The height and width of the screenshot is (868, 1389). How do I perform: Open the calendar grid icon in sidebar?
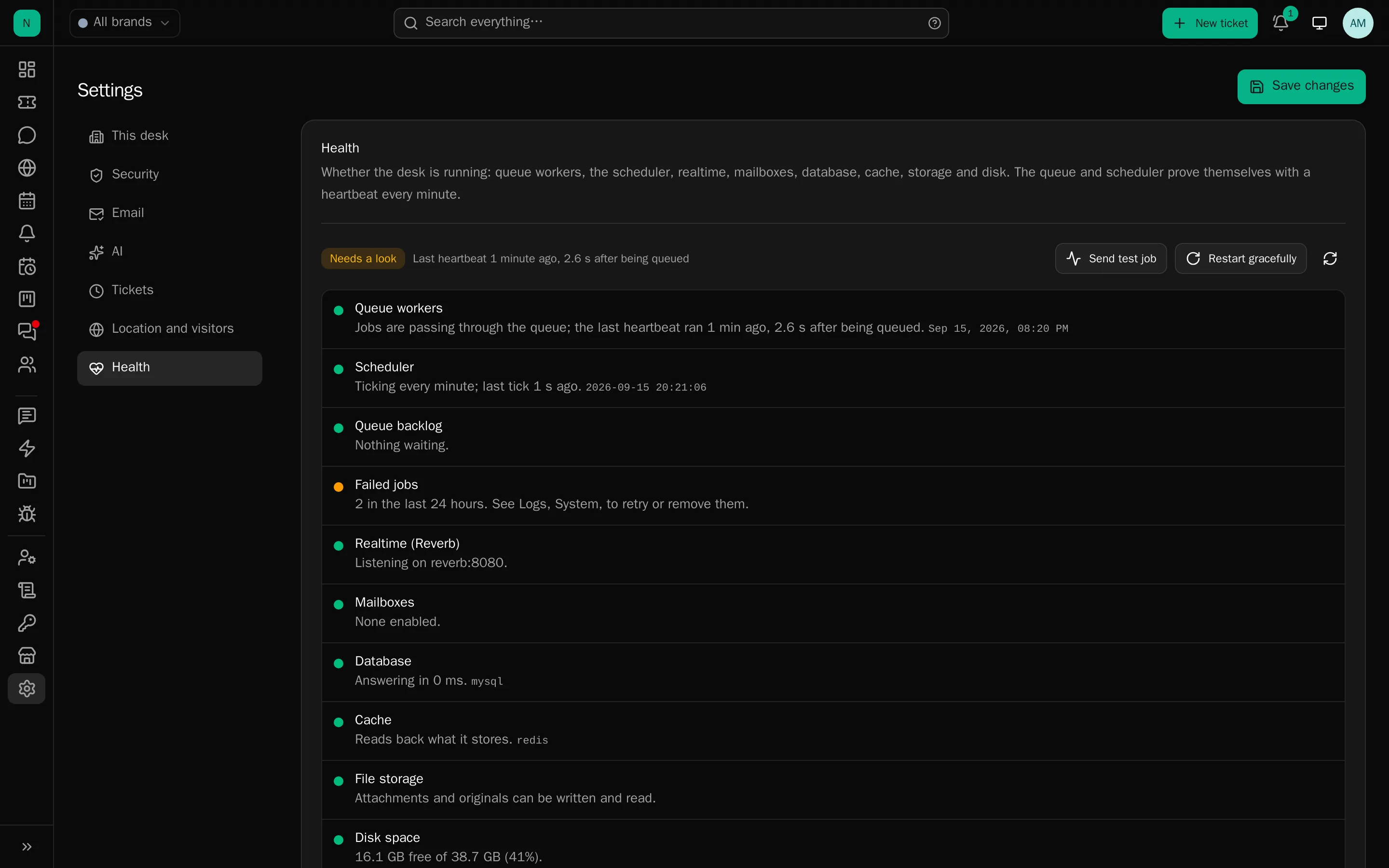pyautogui.click(x=27, y=201)
